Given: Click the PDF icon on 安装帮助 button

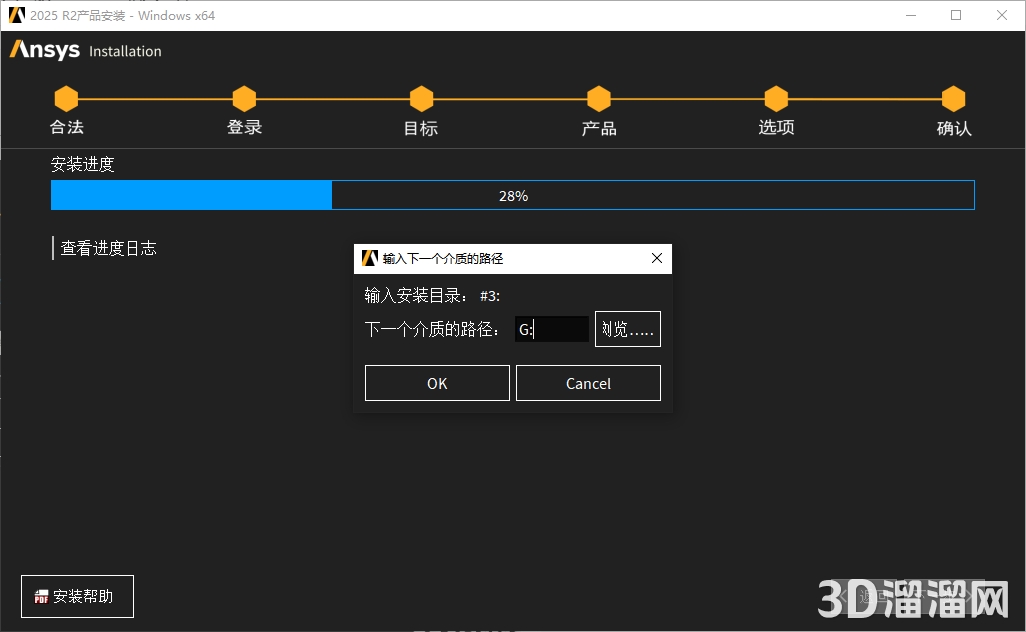Looking at the screenshot, I should click(41, 596).
